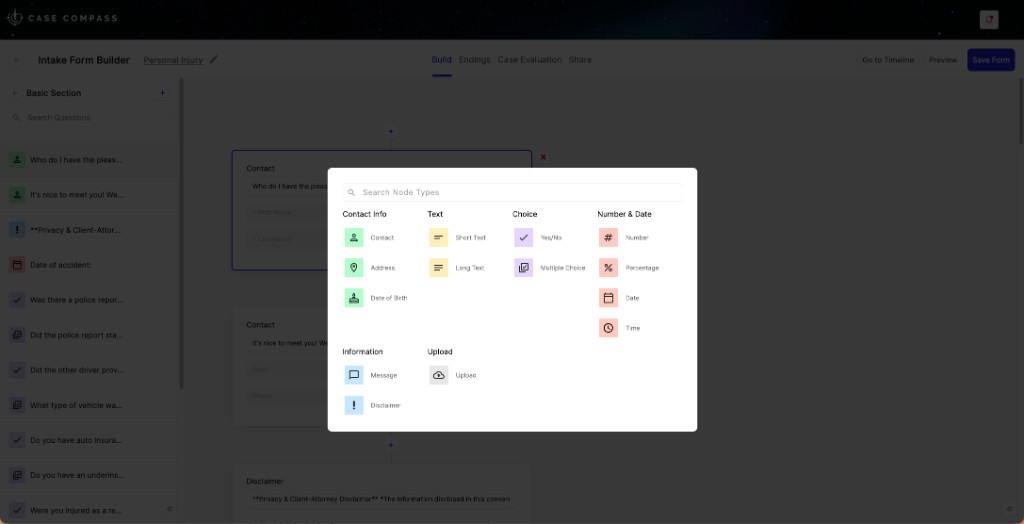Click the Go to Timeline button

pyautogui.click(x=888, y=60)
